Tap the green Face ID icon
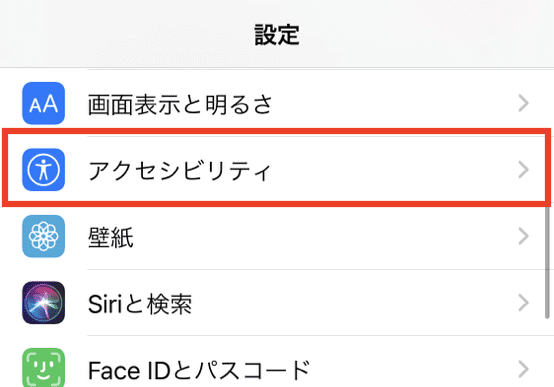This screenshot has height=387, width=554. click(x=43, y=368)
